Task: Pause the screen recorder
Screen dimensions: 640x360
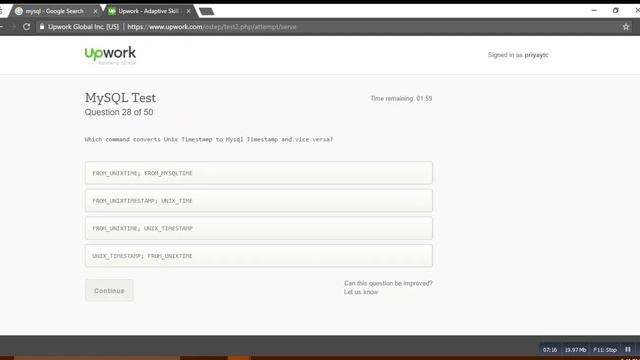Action: pyautogui.click(x=628, y=349)
